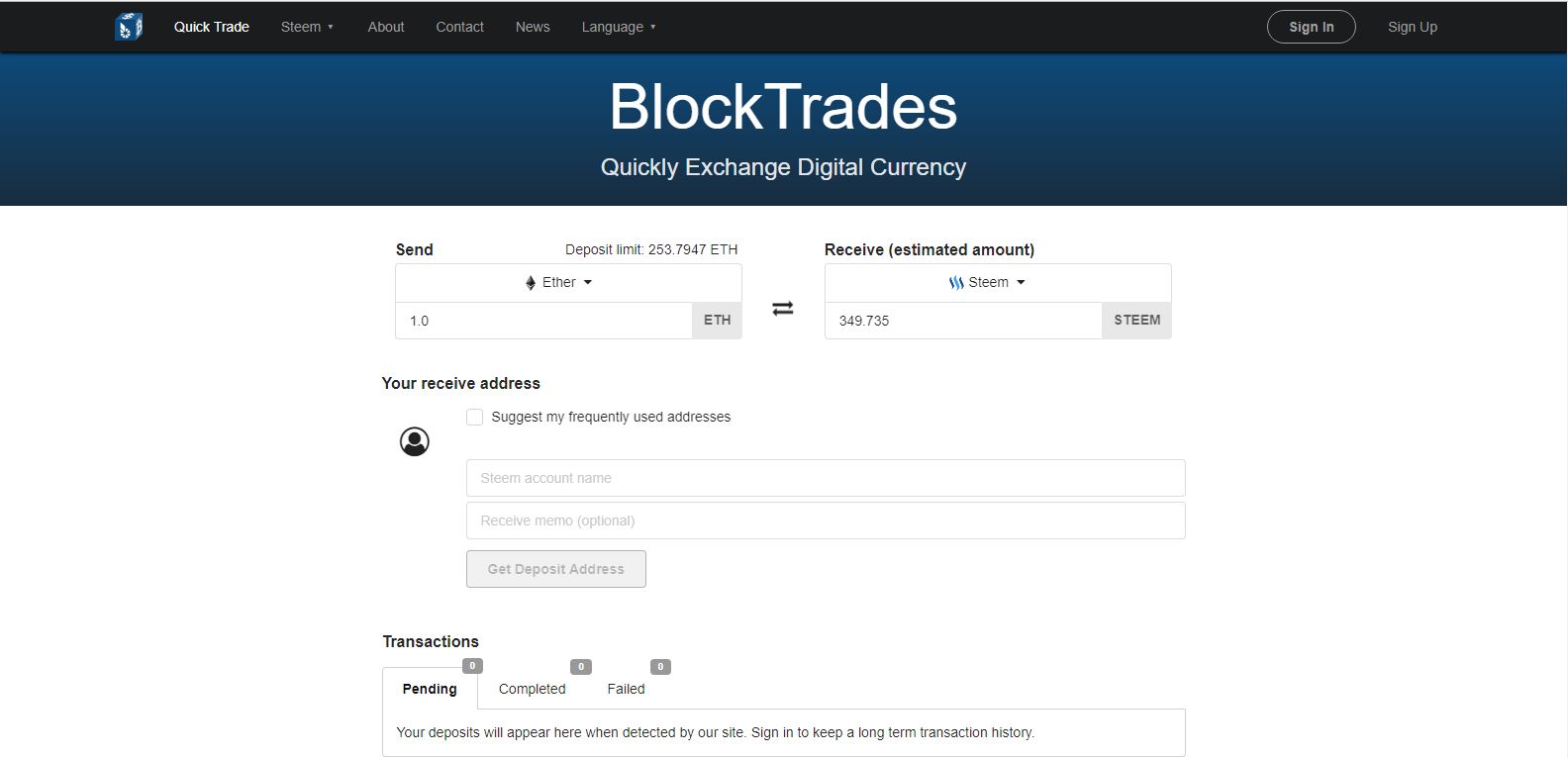Click the Transactions heading
This screenshot has height=758, width=1568.
pos(431,641)
